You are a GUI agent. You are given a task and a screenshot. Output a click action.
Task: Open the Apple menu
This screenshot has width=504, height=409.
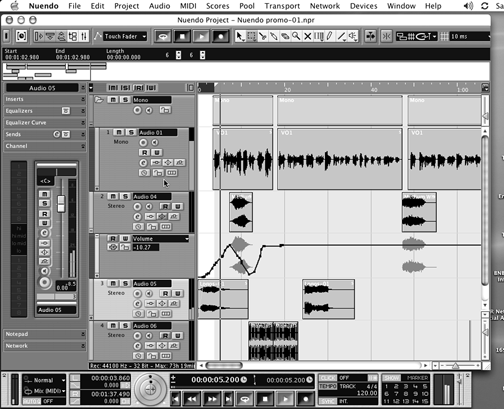coord(15,6)
